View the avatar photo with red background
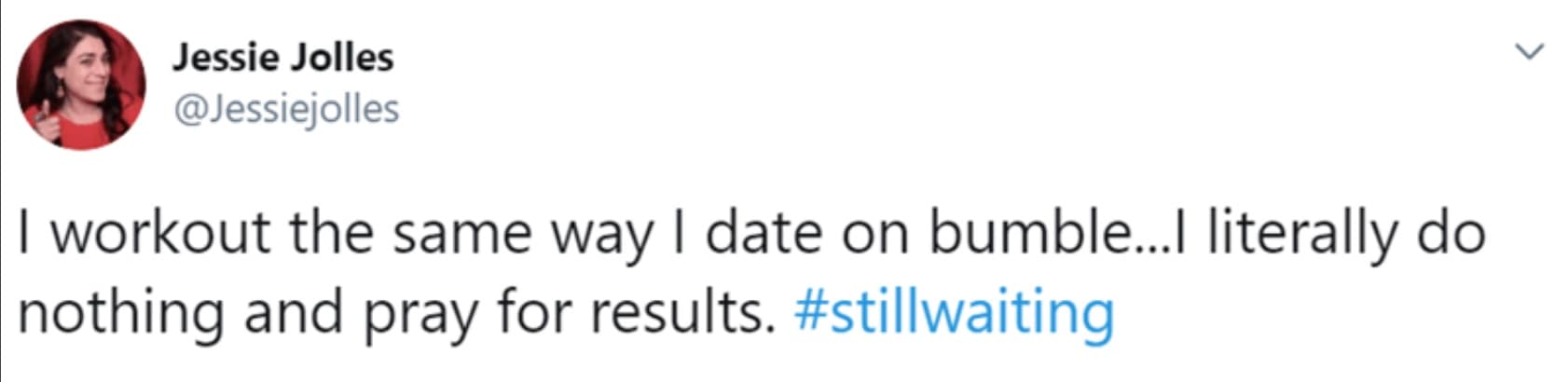Image resolution: width=1568 pixels, height=382 pixels. click(82, 84)
